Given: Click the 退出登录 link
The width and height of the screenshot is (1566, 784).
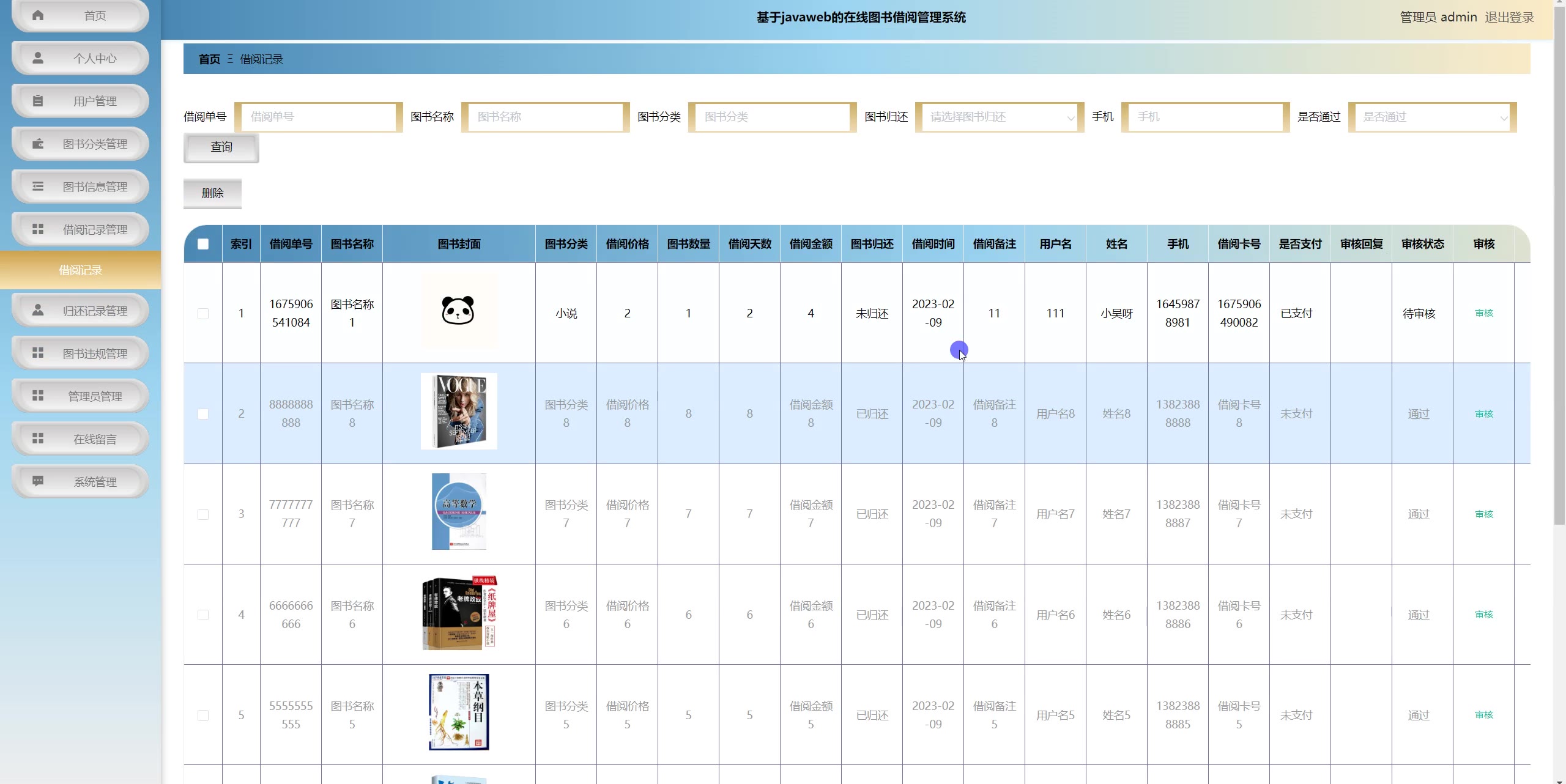Looking at the screenshot, I should 1509,17.
